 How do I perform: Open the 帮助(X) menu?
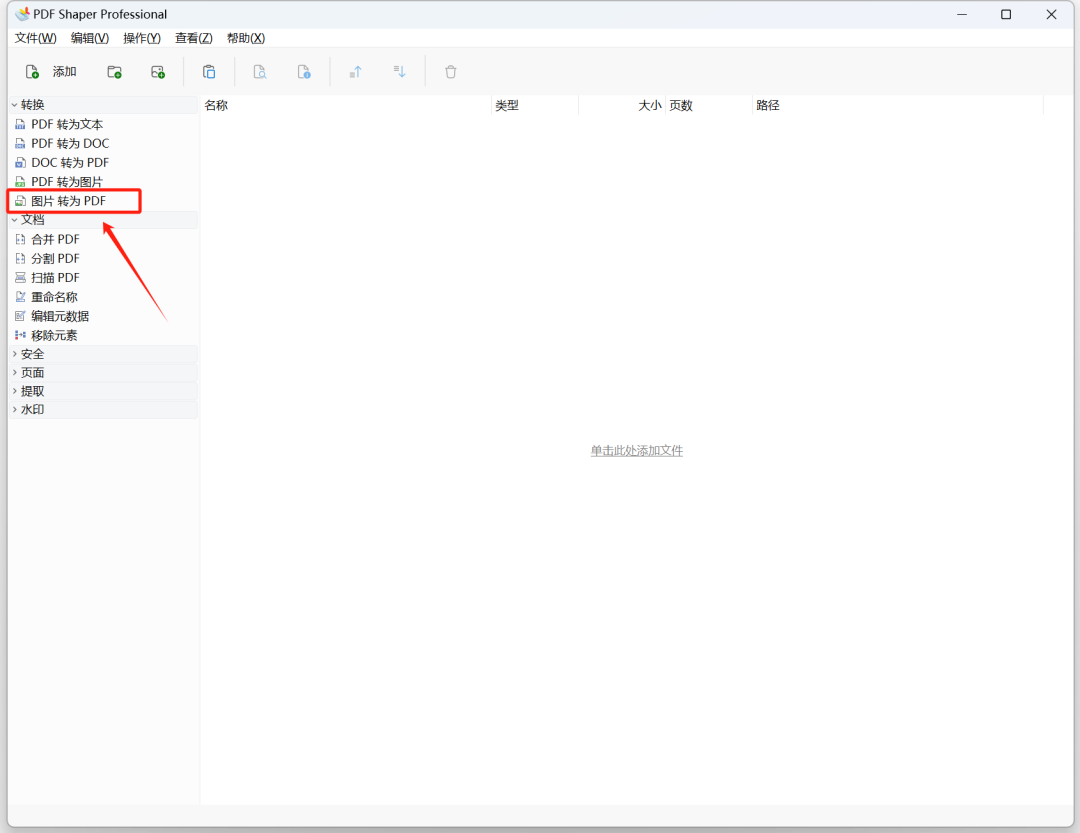point(246,38)
